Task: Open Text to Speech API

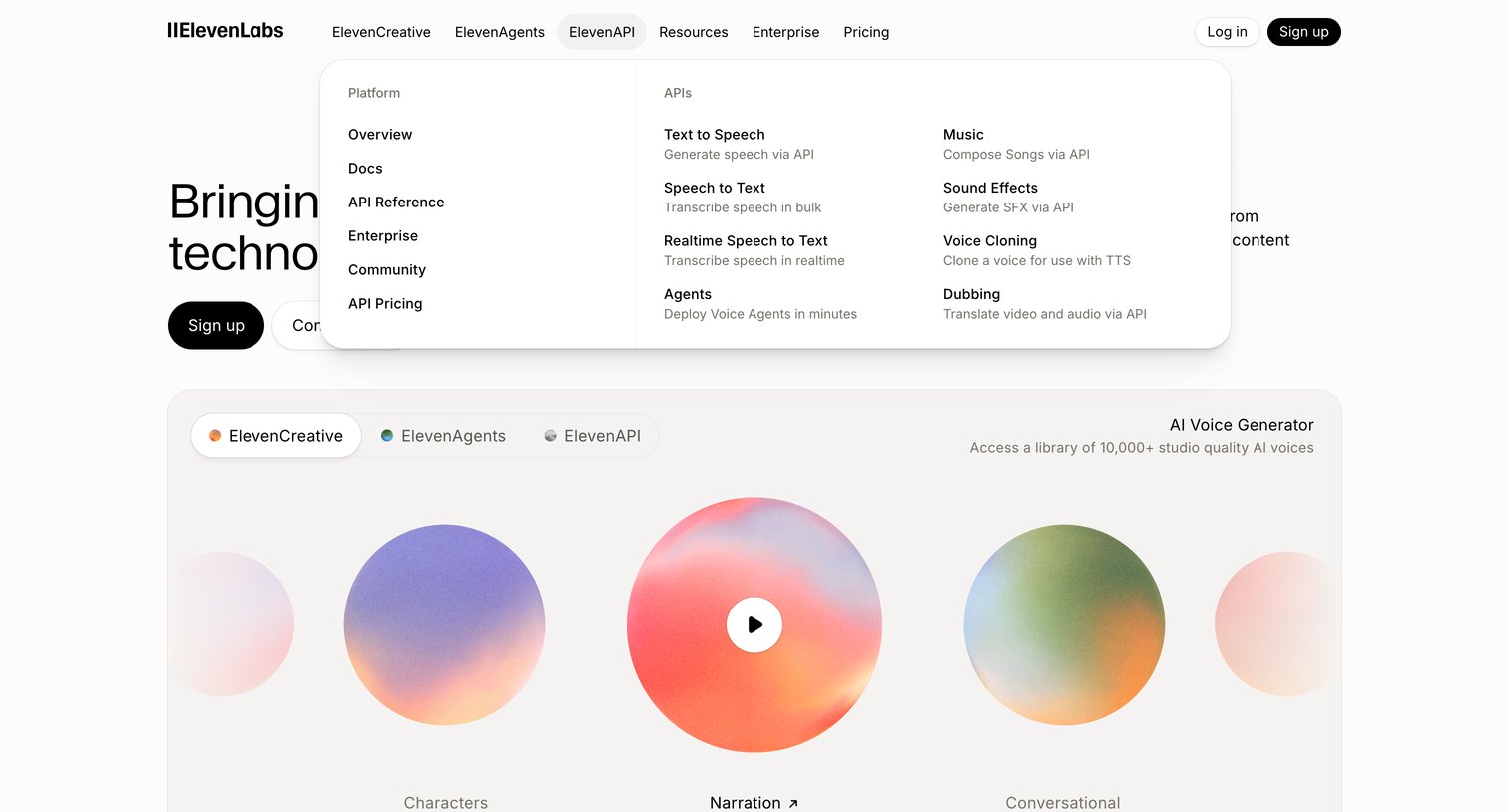Action: [x=740, y=144]
